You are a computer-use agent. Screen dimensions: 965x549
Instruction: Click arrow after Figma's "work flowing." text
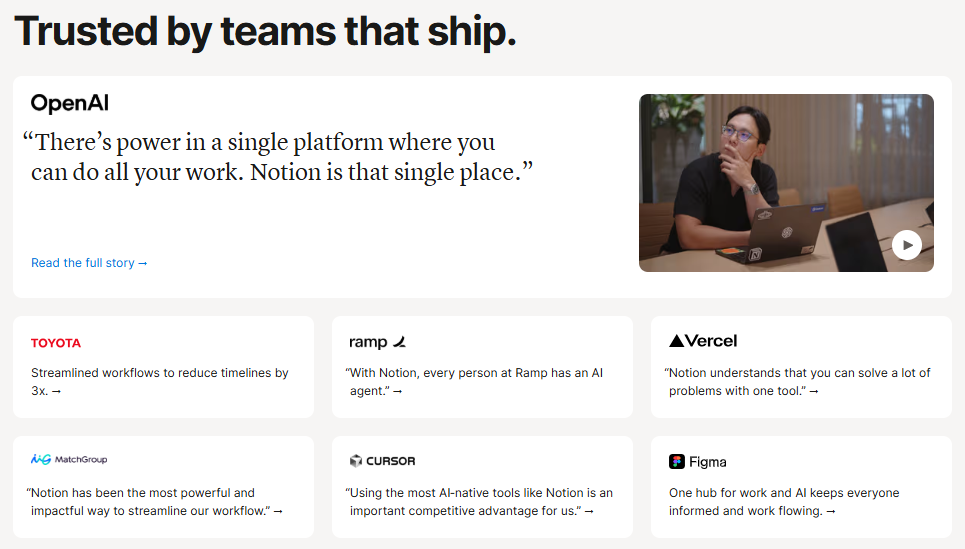point(831,512)
